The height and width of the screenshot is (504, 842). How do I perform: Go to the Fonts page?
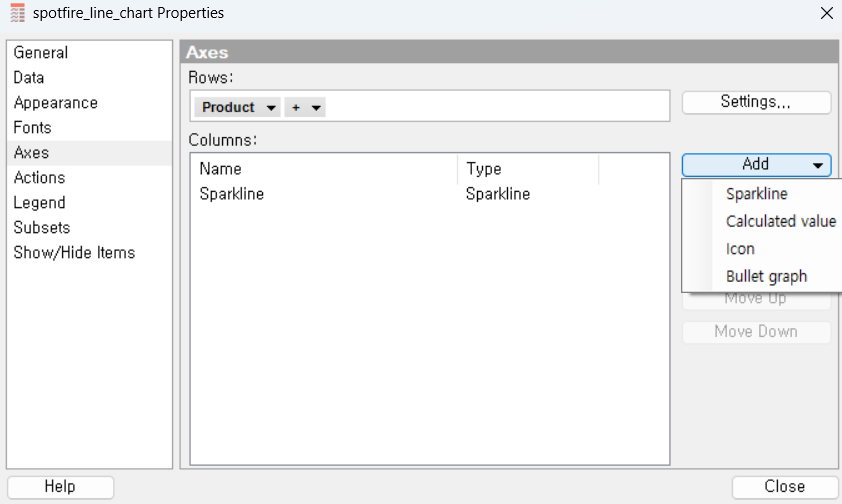coord(89,128)
